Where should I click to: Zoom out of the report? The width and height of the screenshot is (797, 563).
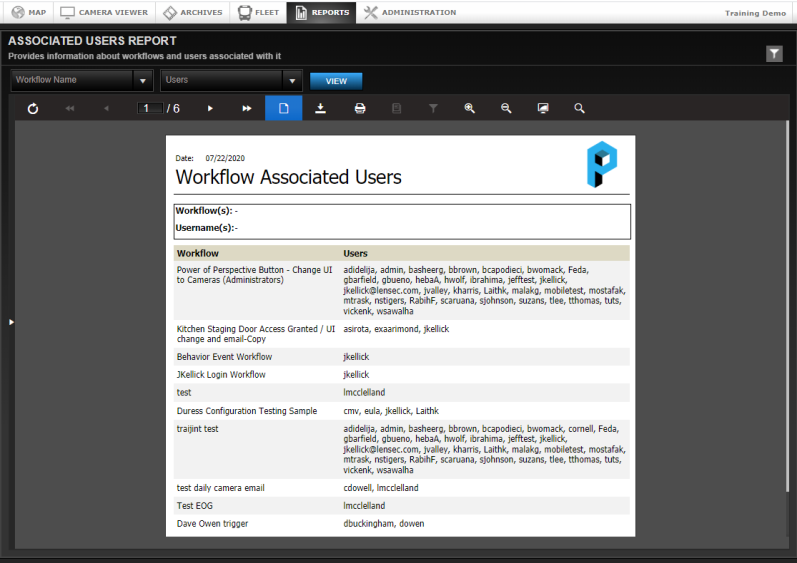coord(506,108)
